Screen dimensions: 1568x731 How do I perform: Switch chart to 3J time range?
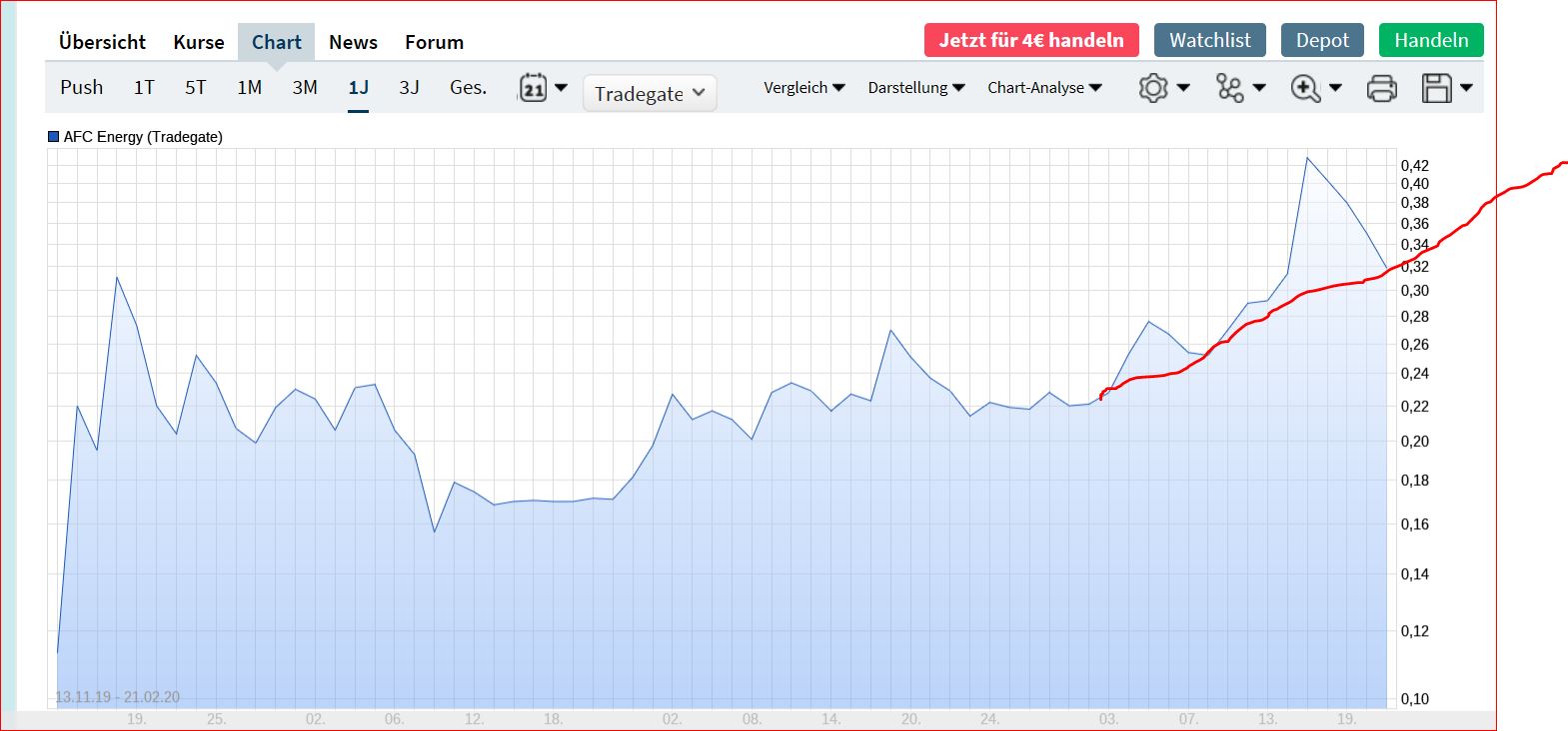pos(409,88)
